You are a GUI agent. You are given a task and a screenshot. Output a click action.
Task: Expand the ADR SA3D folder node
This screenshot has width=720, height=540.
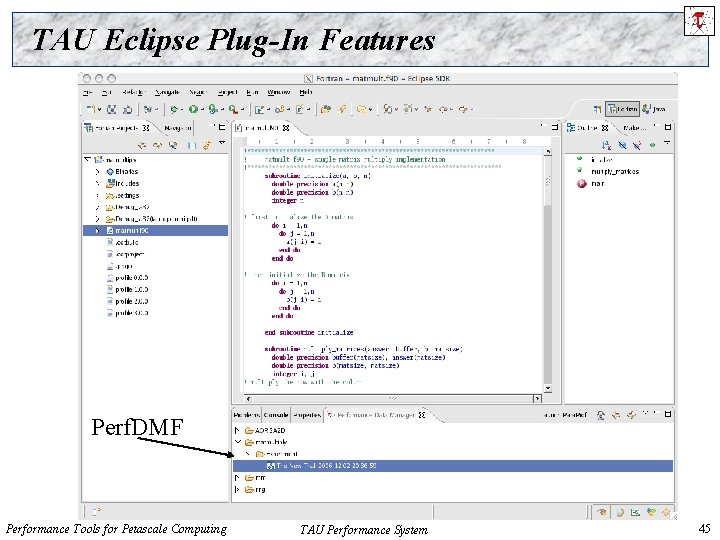tap(237, 430)
